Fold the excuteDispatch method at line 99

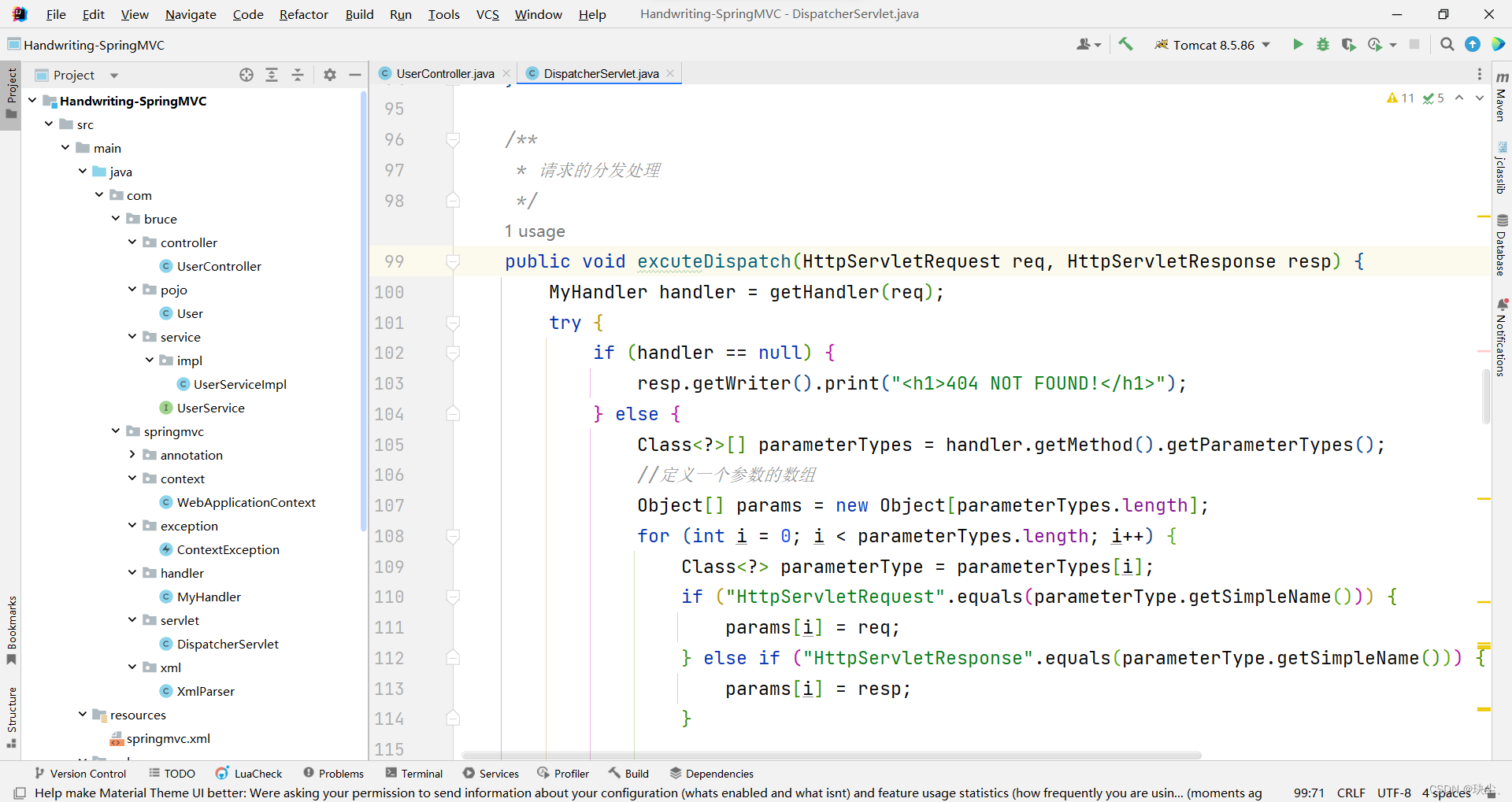[x=453, y=261]
